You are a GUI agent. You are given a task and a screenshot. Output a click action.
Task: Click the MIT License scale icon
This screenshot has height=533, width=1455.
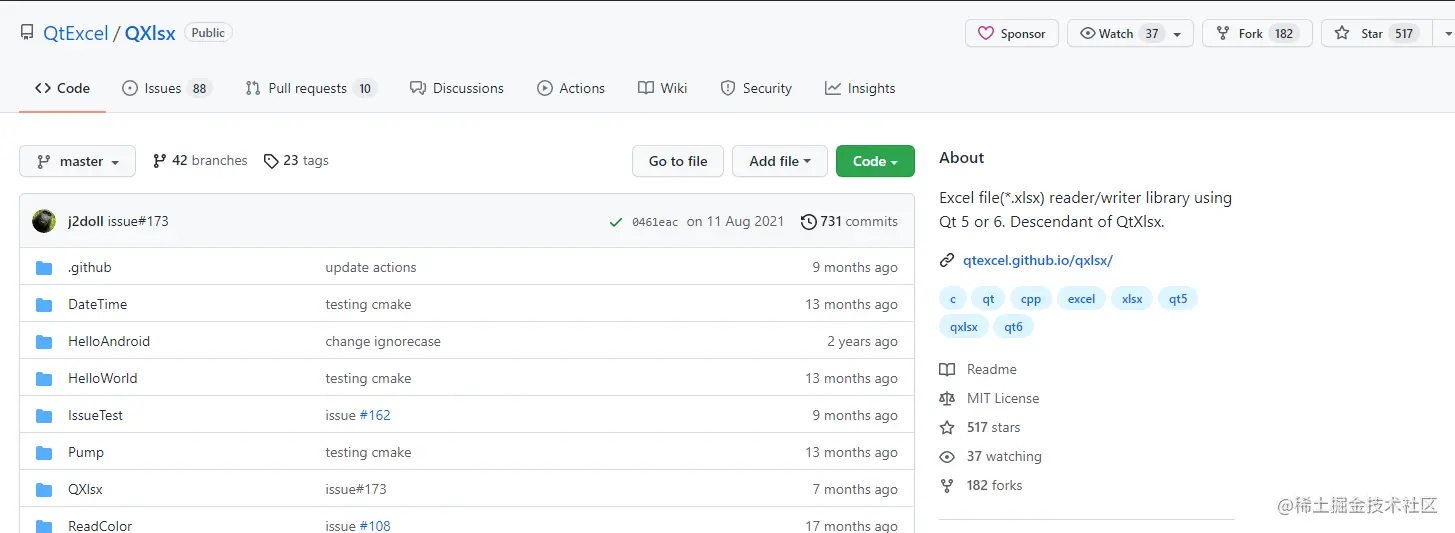click(947, 398)
